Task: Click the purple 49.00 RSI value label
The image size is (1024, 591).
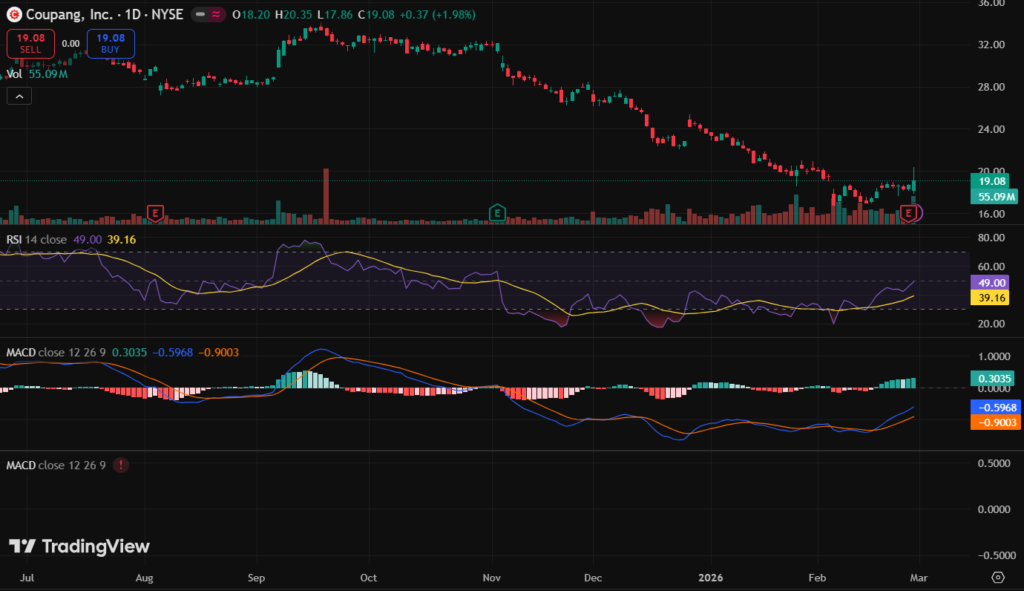Action: point(991,283)
